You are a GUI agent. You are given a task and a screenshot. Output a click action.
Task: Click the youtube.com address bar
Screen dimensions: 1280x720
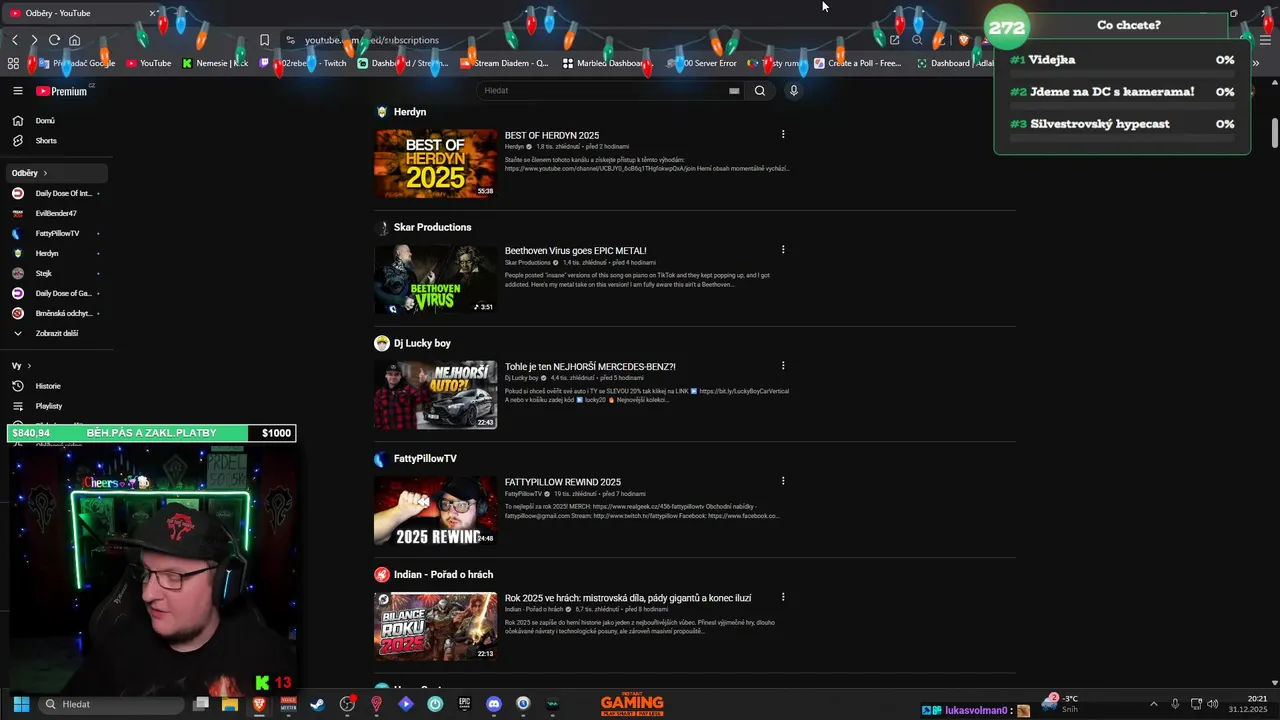(x=580, y=40)
